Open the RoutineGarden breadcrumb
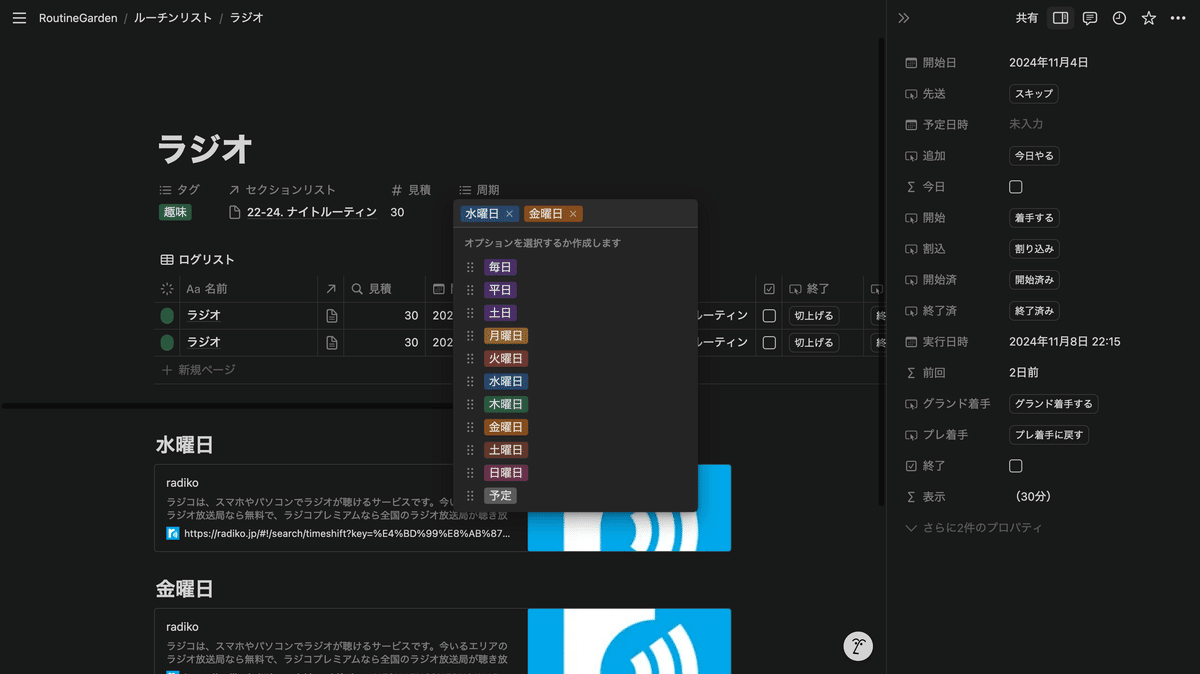The height and width of the screenshot is (674, 1200). [x=78, y=18]
